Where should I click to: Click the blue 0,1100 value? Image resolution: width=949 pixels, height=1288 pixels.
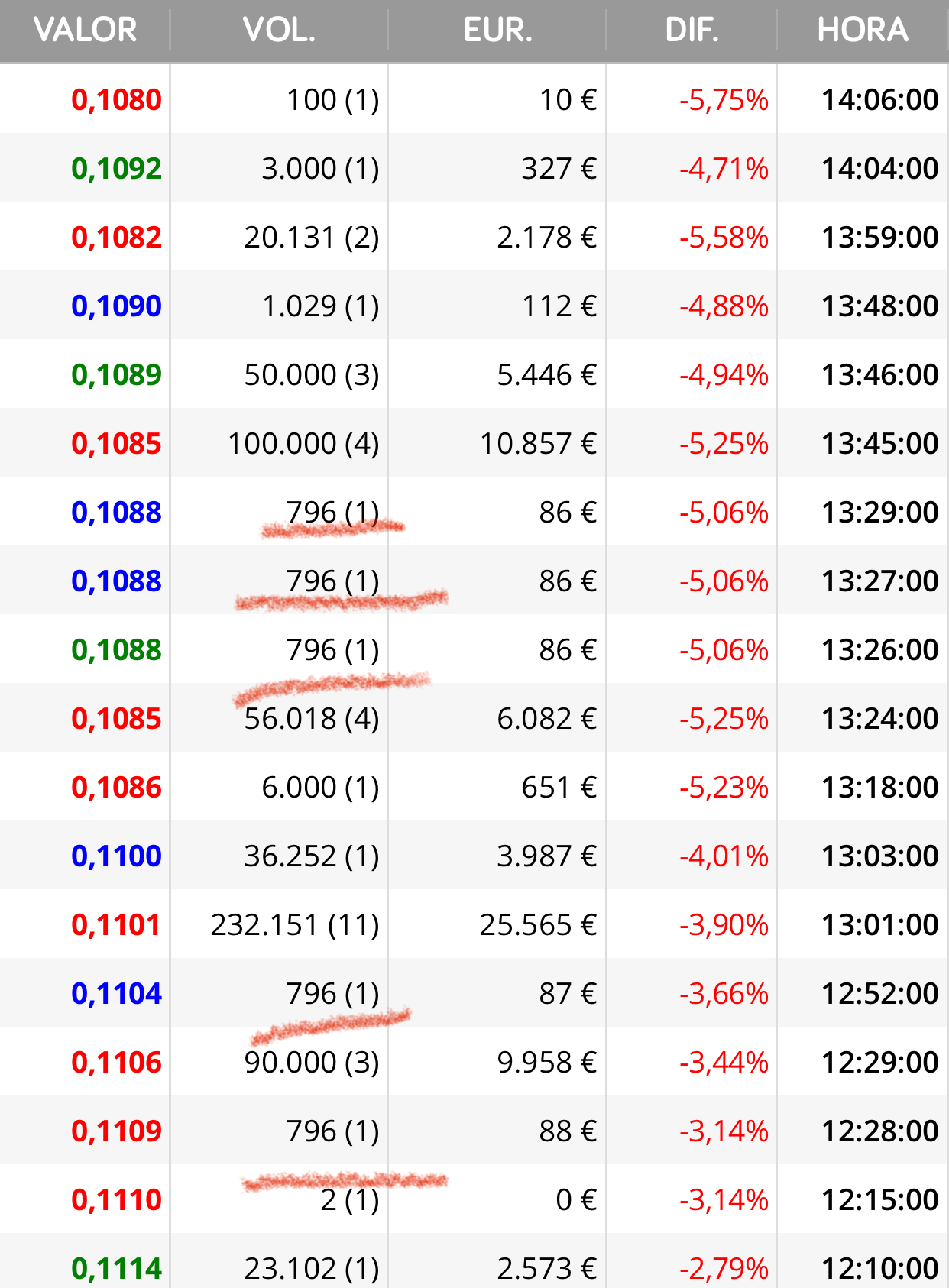click(116, 856)
